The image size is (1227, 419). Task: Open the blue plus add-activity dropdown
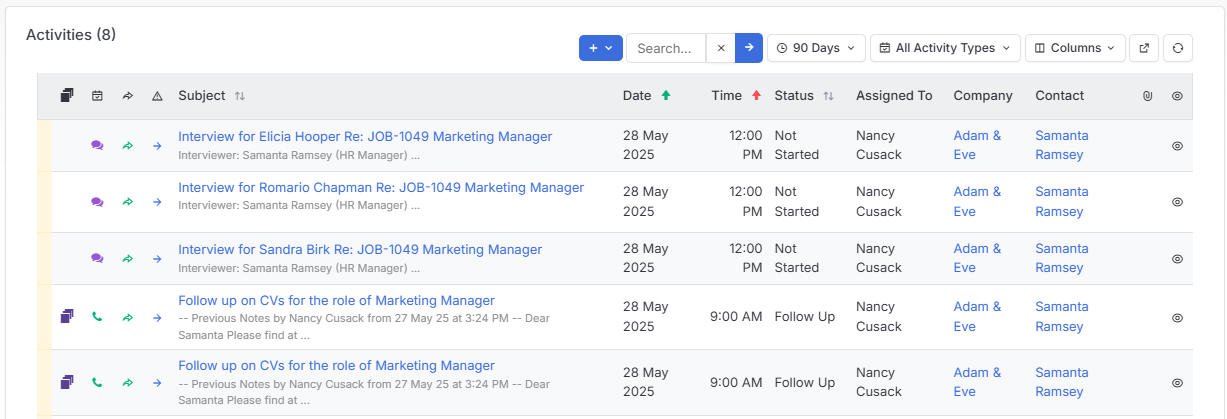[601, 48]
